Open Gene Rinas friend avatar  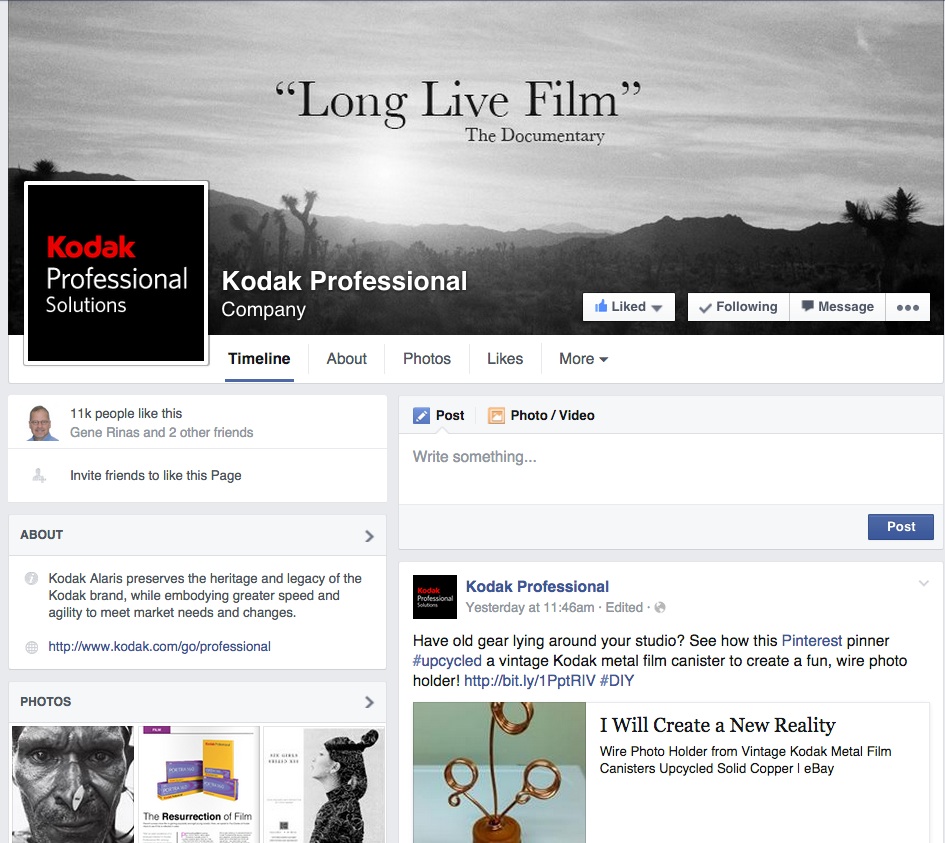pyautogui.click(x=41, y=423)
